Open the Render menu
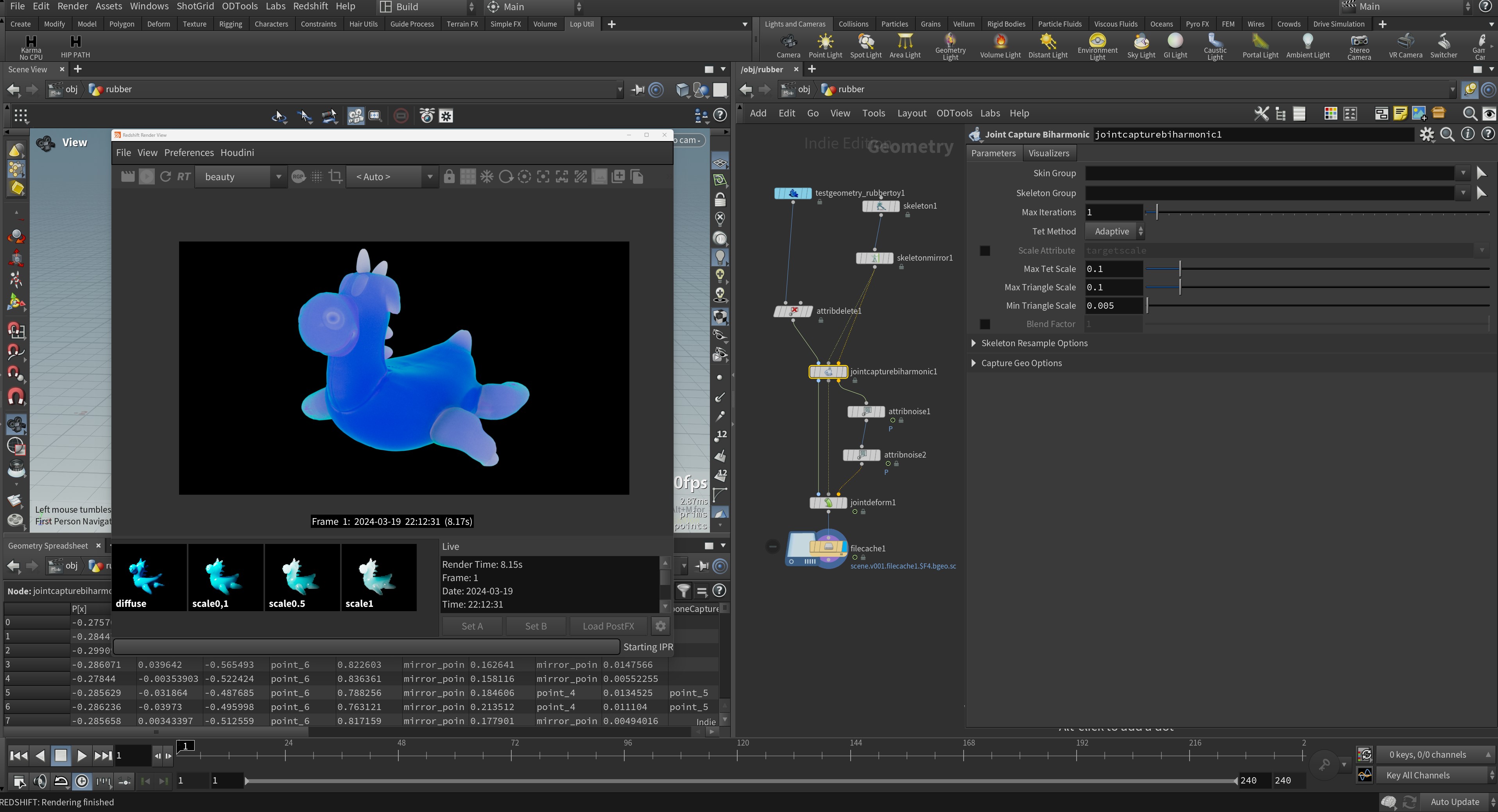1498x812 pixels. click(x=73, y=6)
